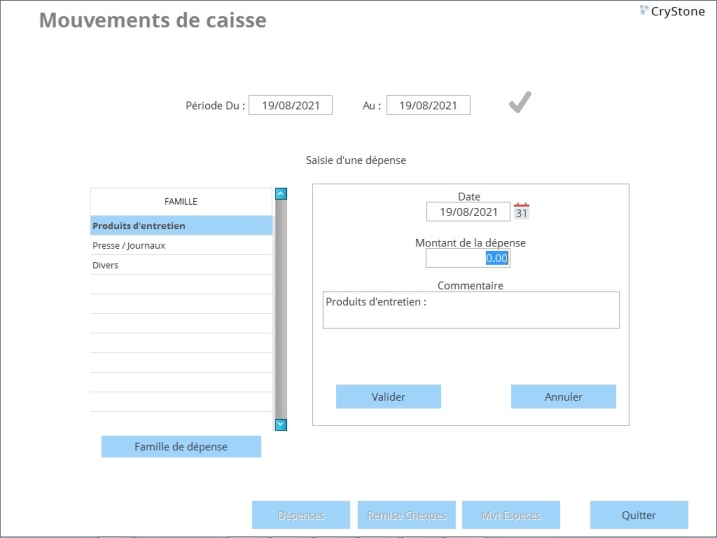Pick the Divers expense family
Viewport: 717px width, 538px height.
pos(181,265)
